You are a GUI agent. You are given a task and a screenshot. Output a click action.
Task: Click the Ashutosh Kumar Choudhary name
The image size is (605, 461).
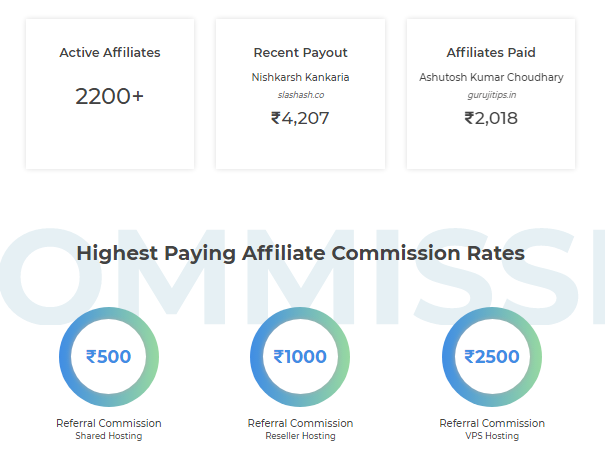click(492, 77)
